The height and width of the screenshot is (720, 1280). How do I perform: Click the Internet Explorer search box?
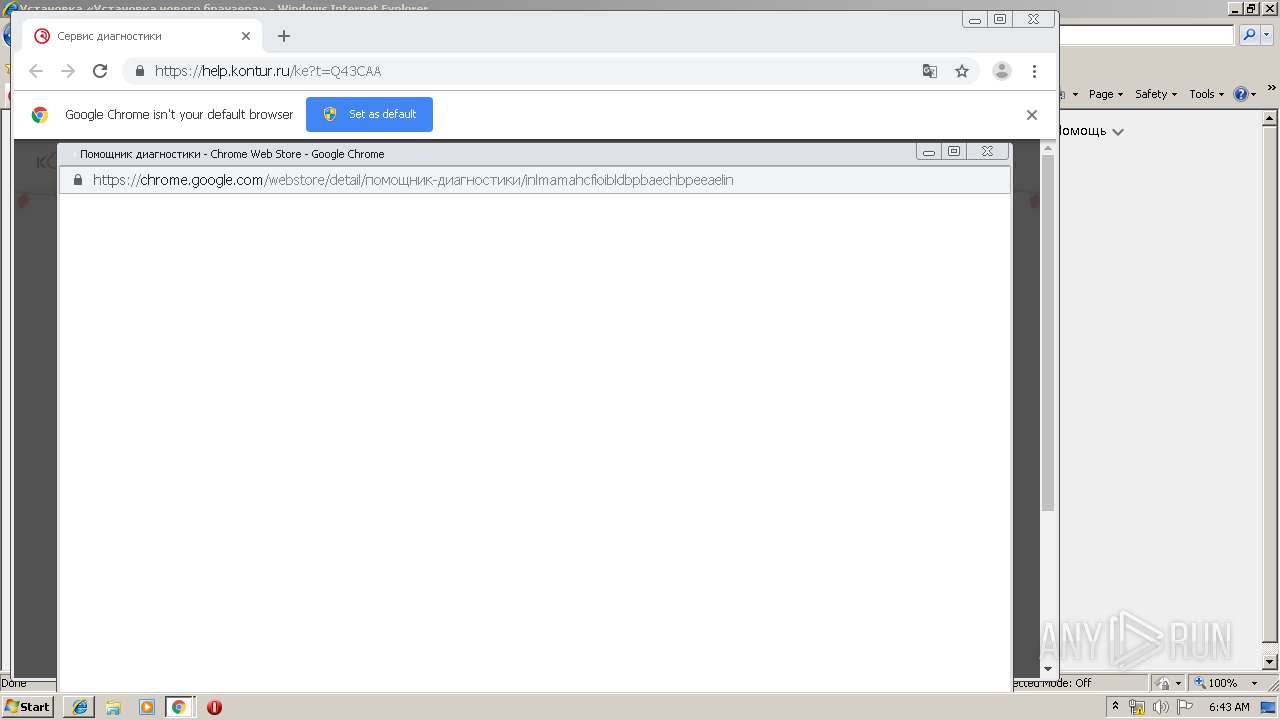click(1146, 35)
